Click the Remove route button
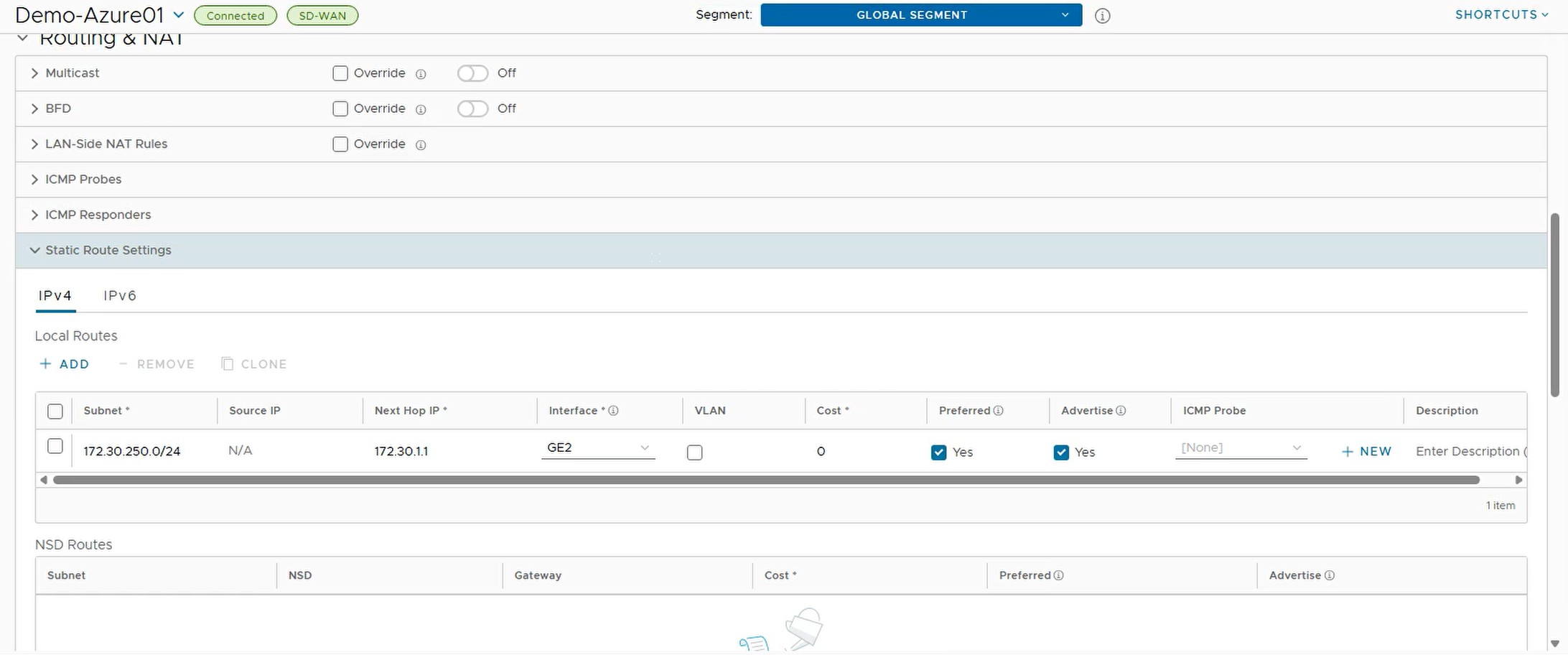This screenshot has width=1568, height=655. click(x=156, y=364)
